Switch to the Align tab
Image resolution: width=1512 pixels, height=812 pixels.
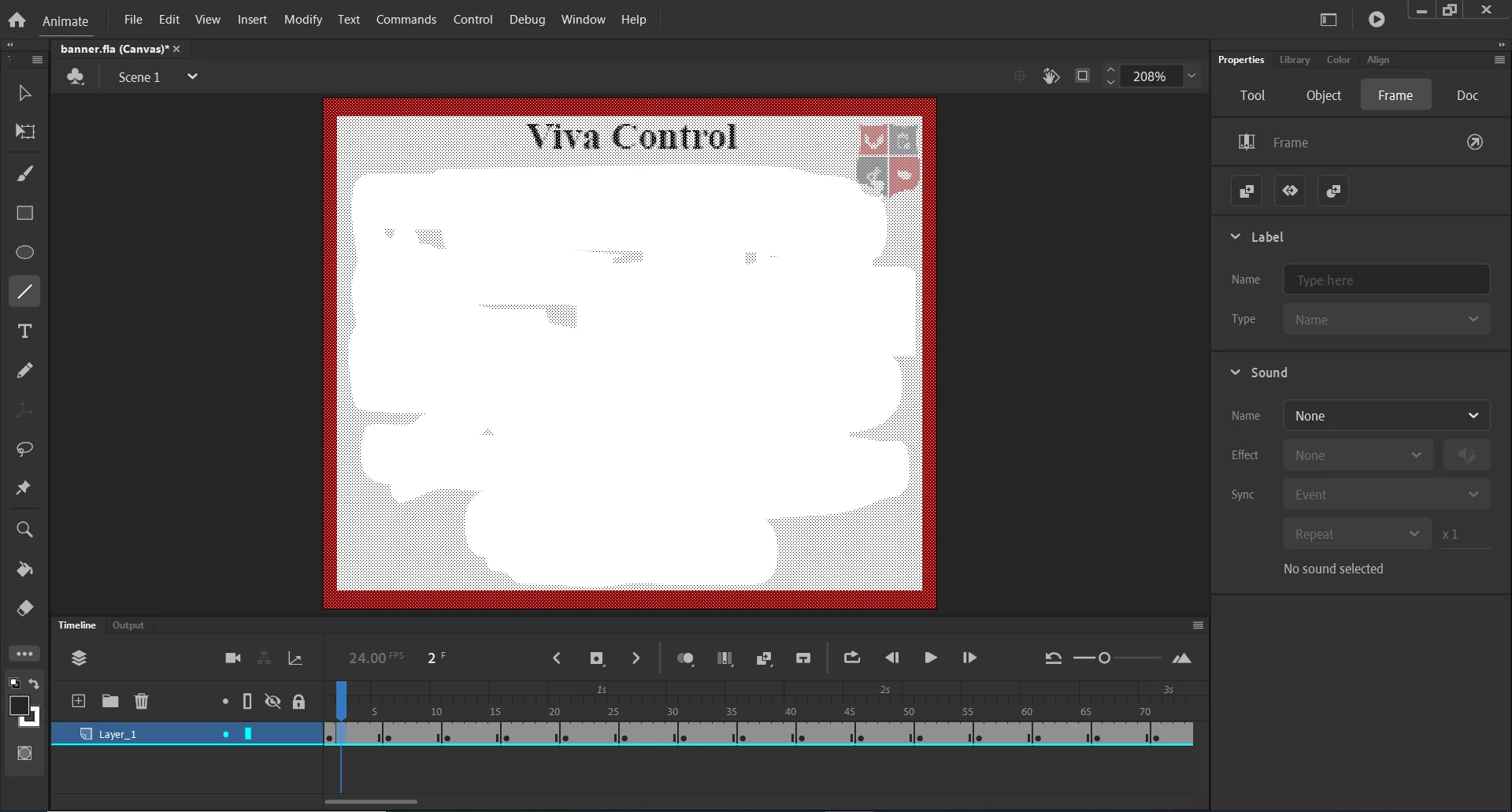[x=1378, y=60]
